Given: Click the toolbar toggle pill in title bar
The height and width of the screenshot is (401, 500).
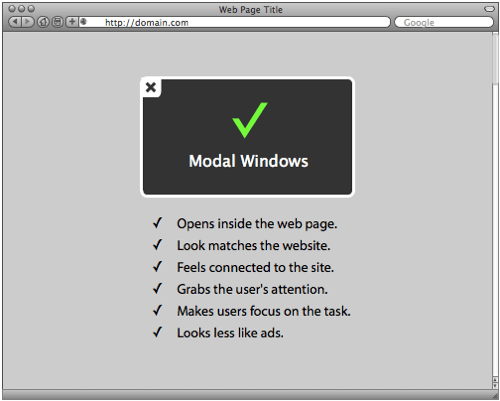Looking at the screenshot, I should pyautogui.click(x=489, y=9).
